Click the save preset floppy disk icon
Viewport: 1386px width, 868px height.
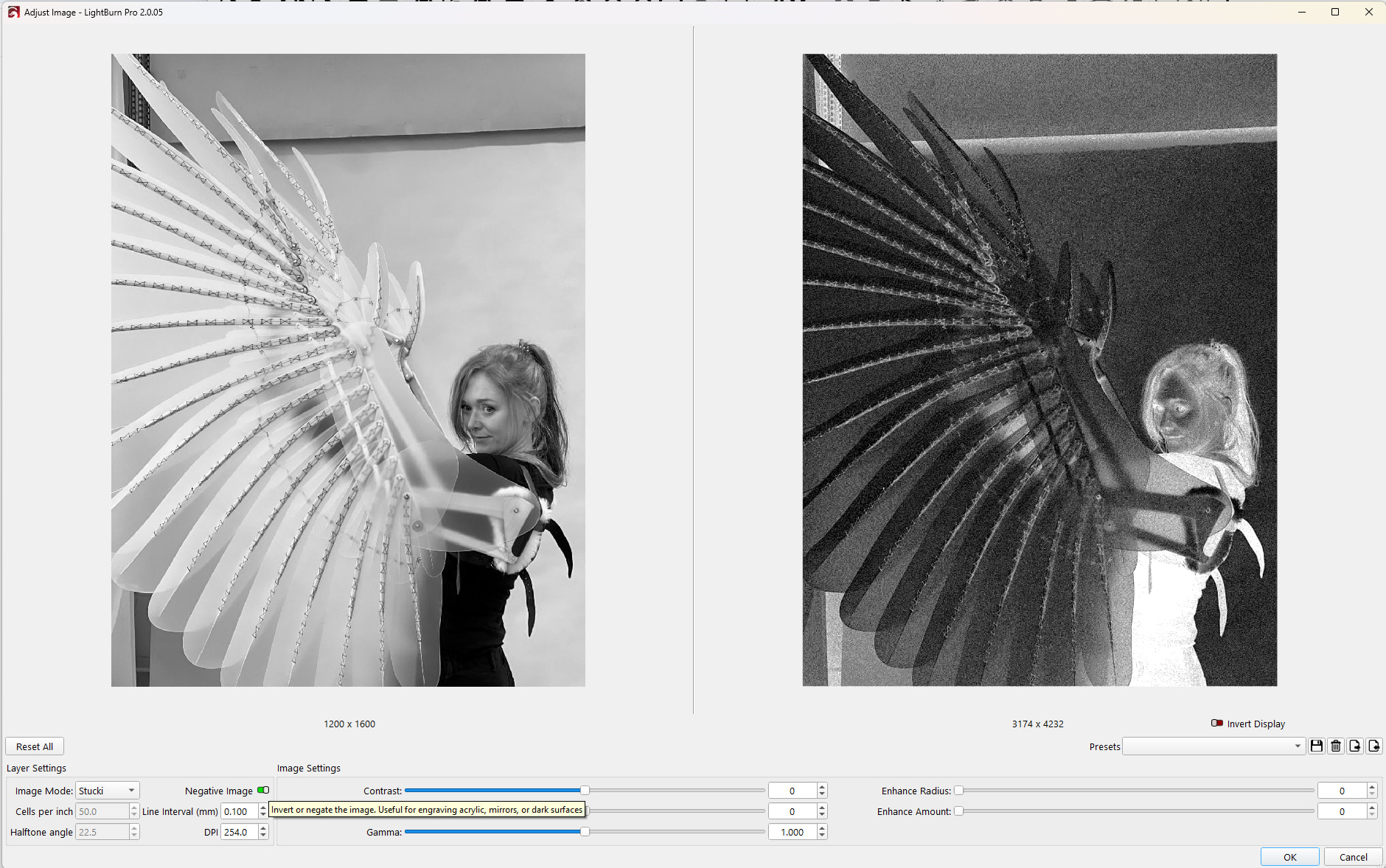(1316, 746)
